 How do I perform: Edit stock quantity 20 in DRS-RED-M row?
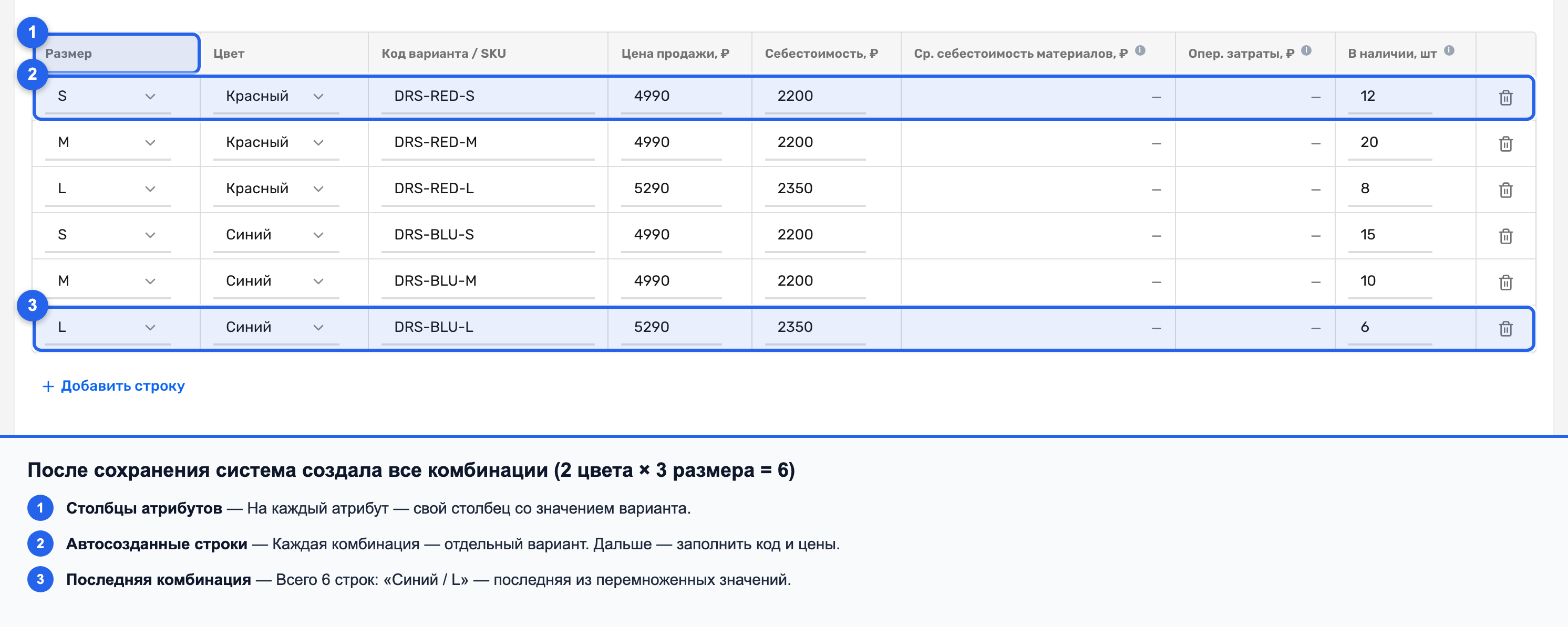coord(1390,142)
